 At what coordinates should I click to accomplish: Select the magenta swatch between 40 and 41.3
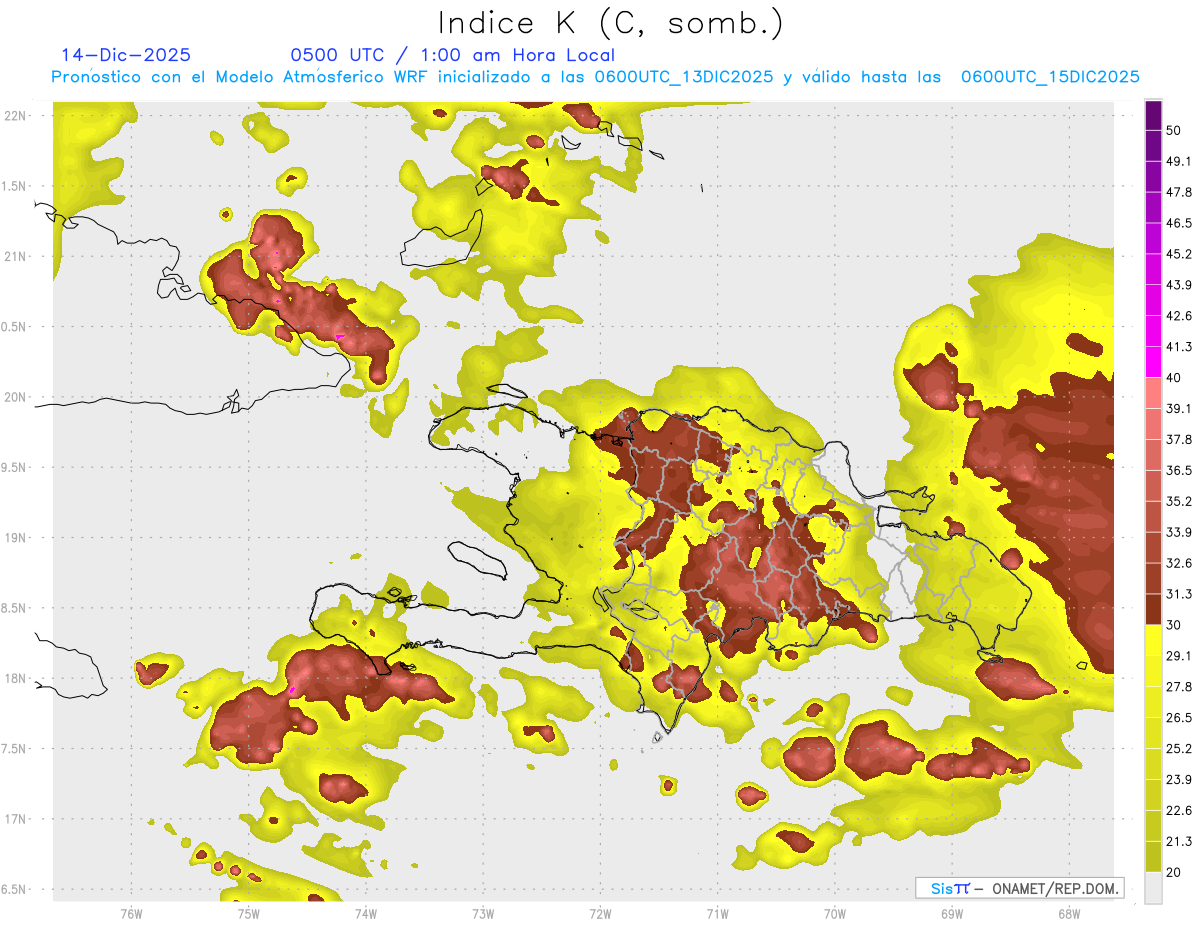tap(1153, 362)
